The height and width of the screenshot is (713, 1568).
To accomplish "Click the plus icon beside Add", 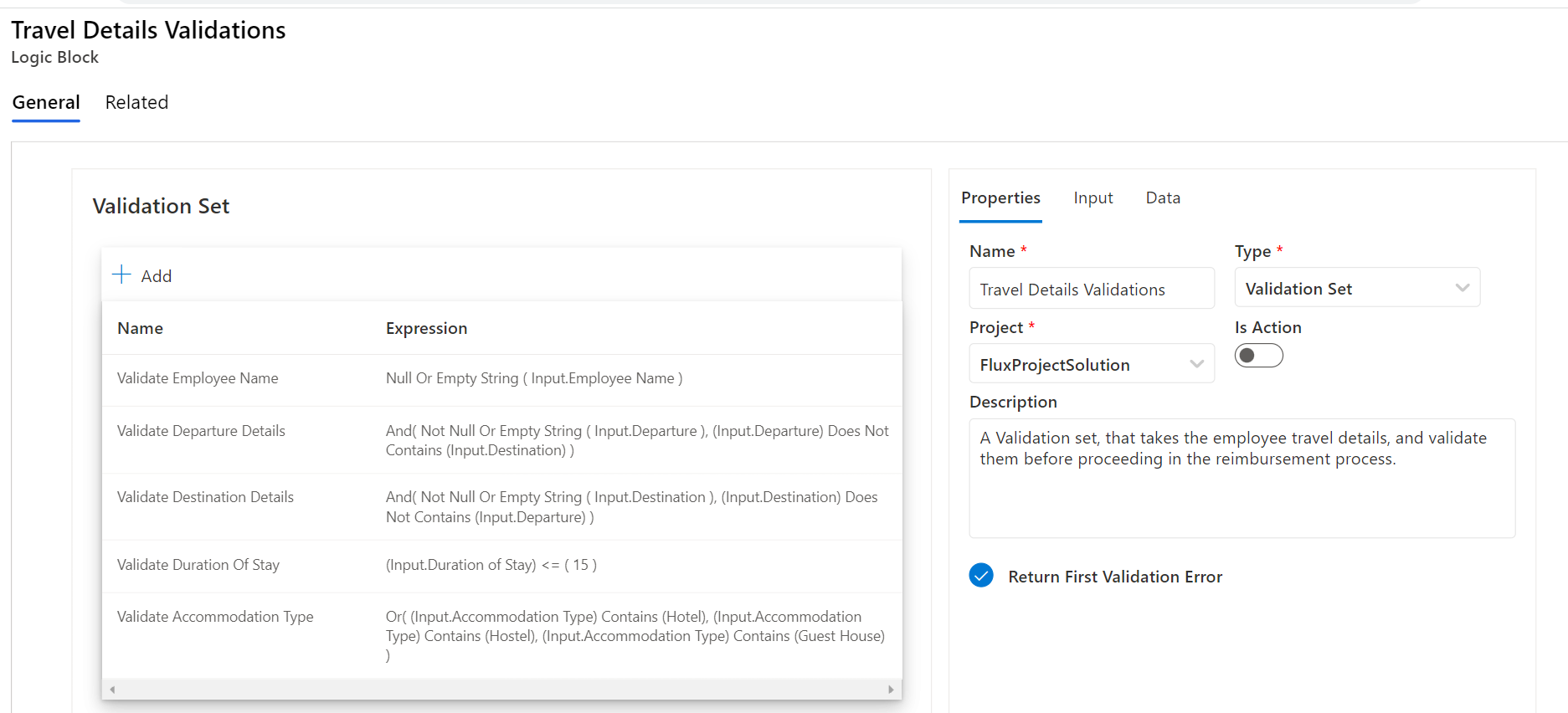I will click(121, 274).
